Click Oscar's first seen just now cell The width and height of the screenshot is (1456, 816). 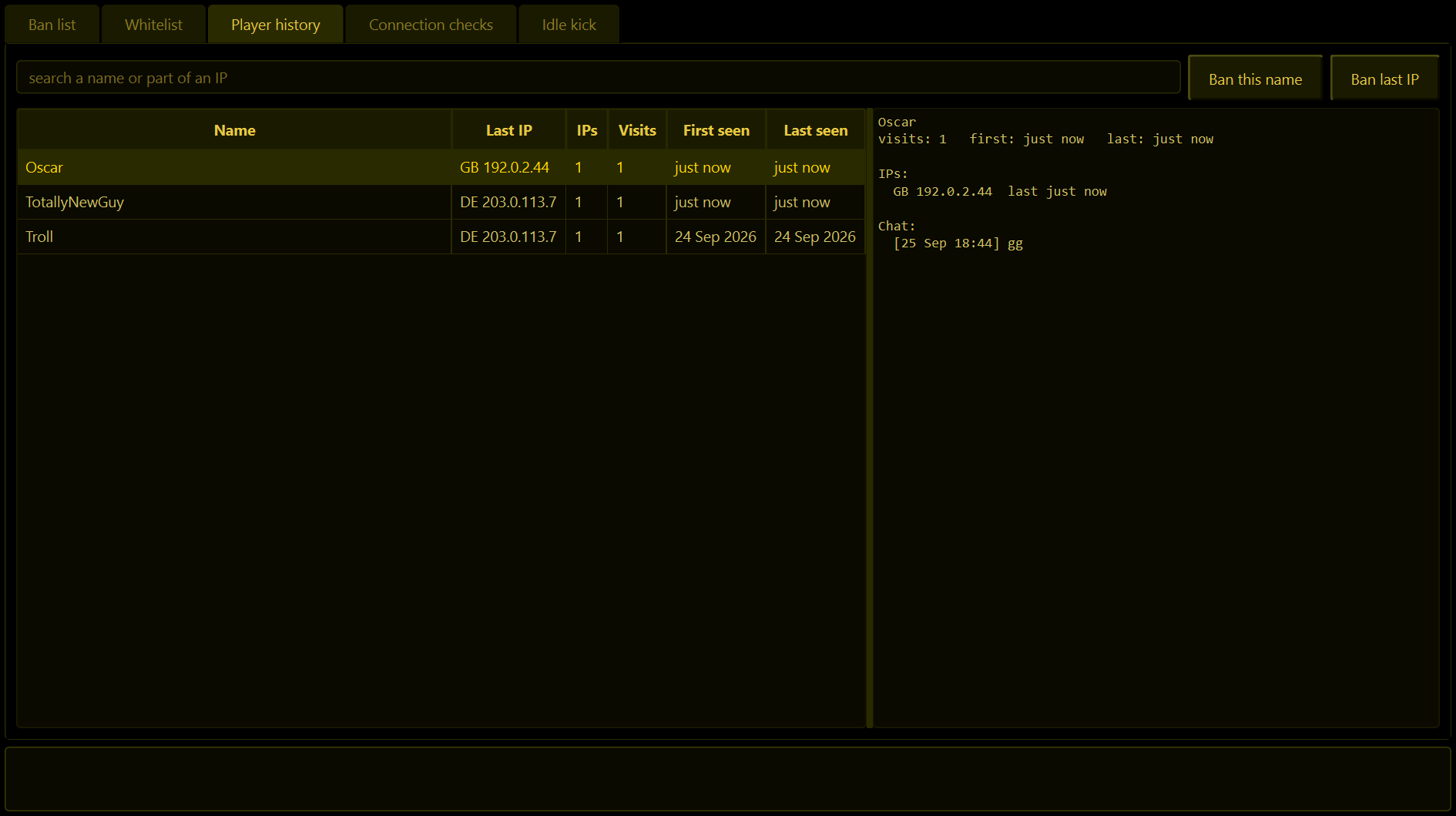(716, 167)
